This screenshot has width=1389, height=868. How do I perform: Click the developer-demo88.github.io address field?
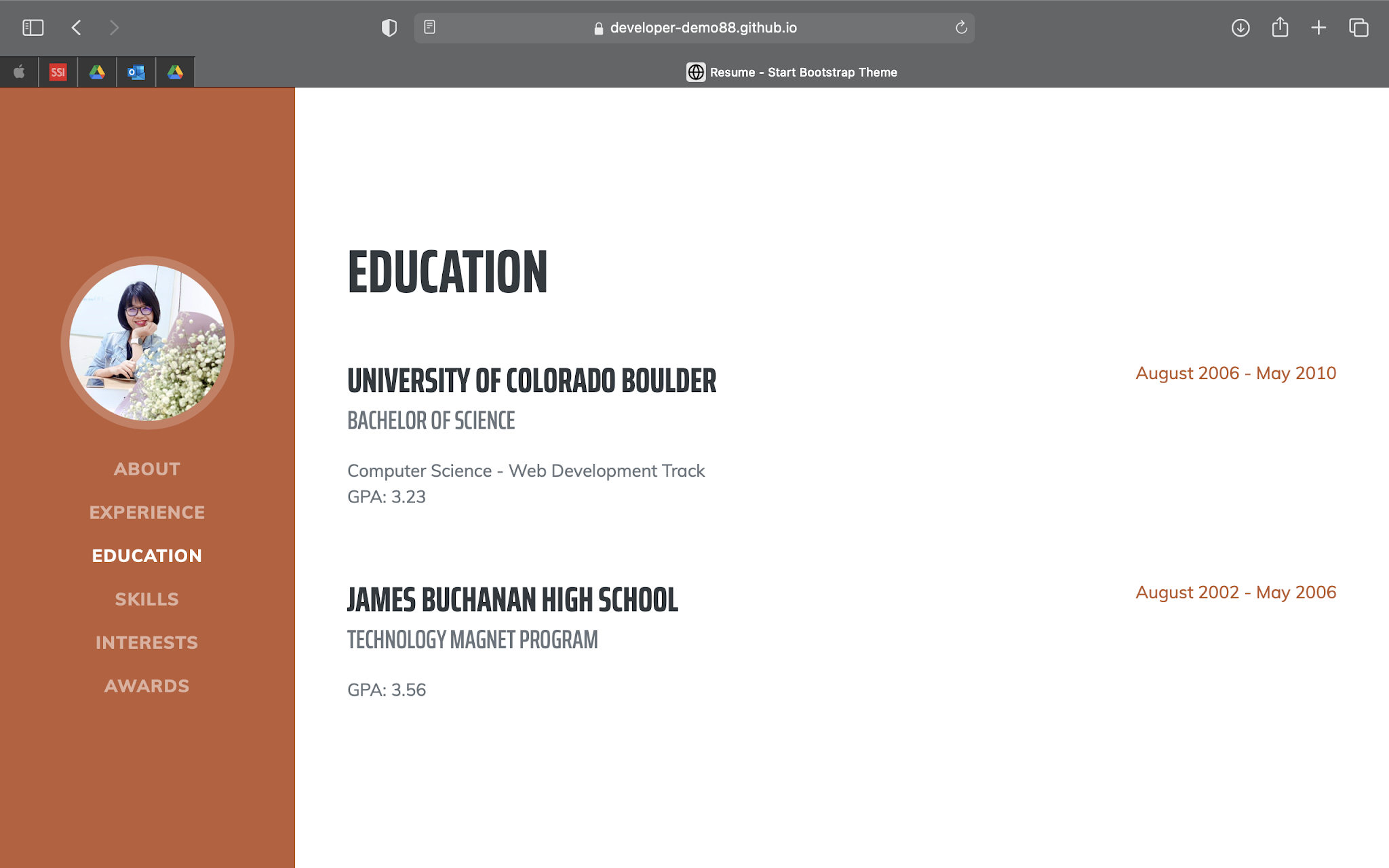tap(703, 28)
